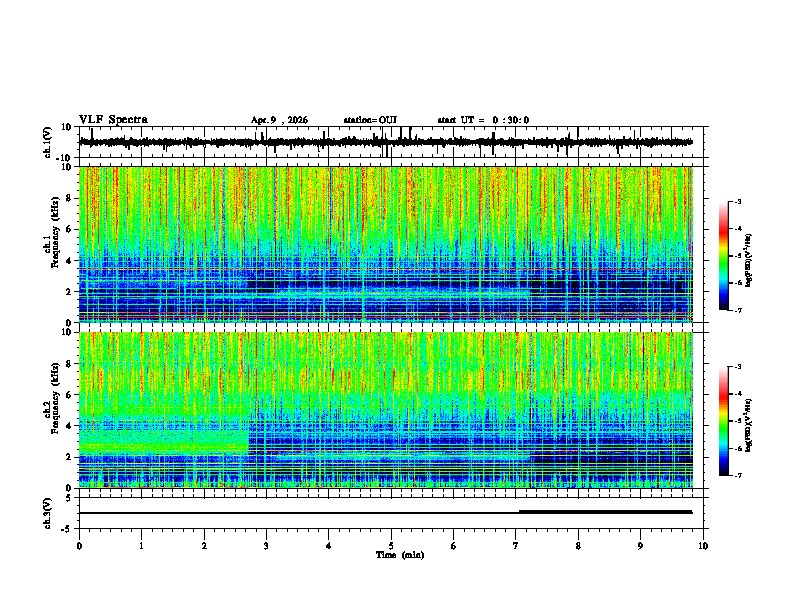The image size is (792, 612).
Task: Click time axis tick label "4"
Action: (x=329, y=546)
